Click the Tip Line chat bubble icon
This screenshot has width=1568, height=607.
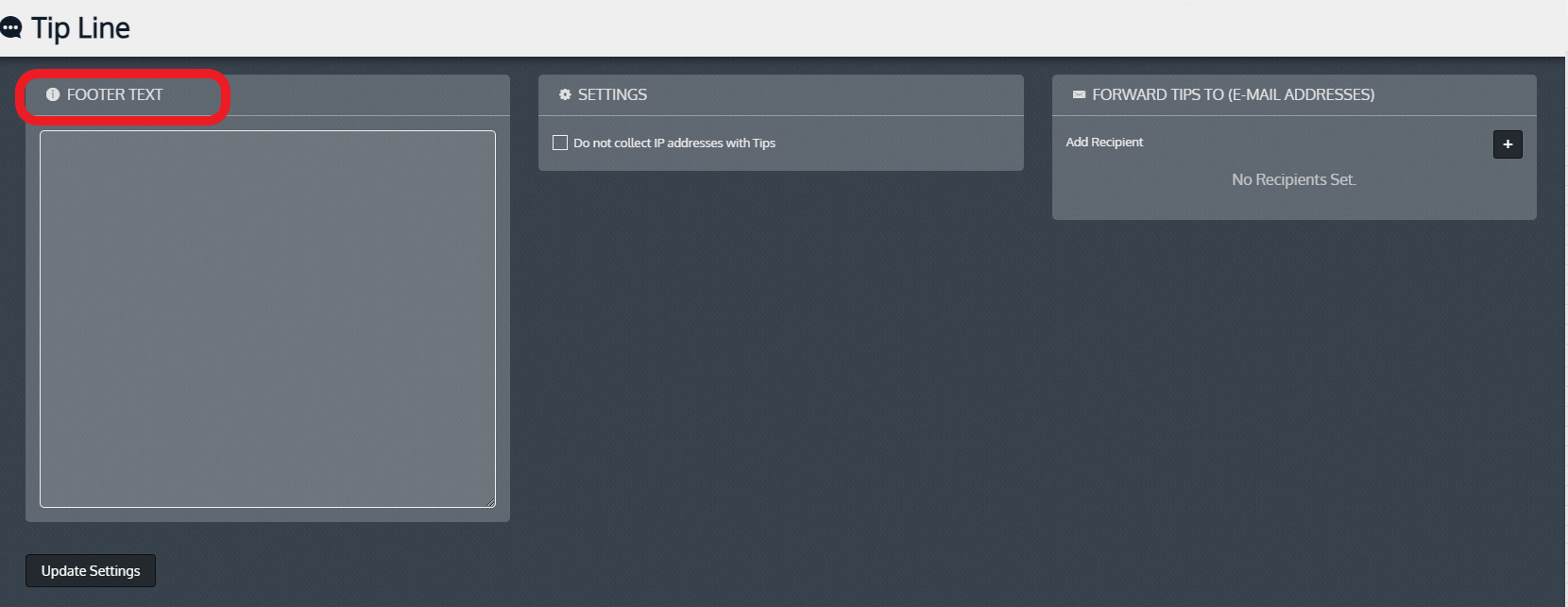pyautogui.click(x=10, y=28)
